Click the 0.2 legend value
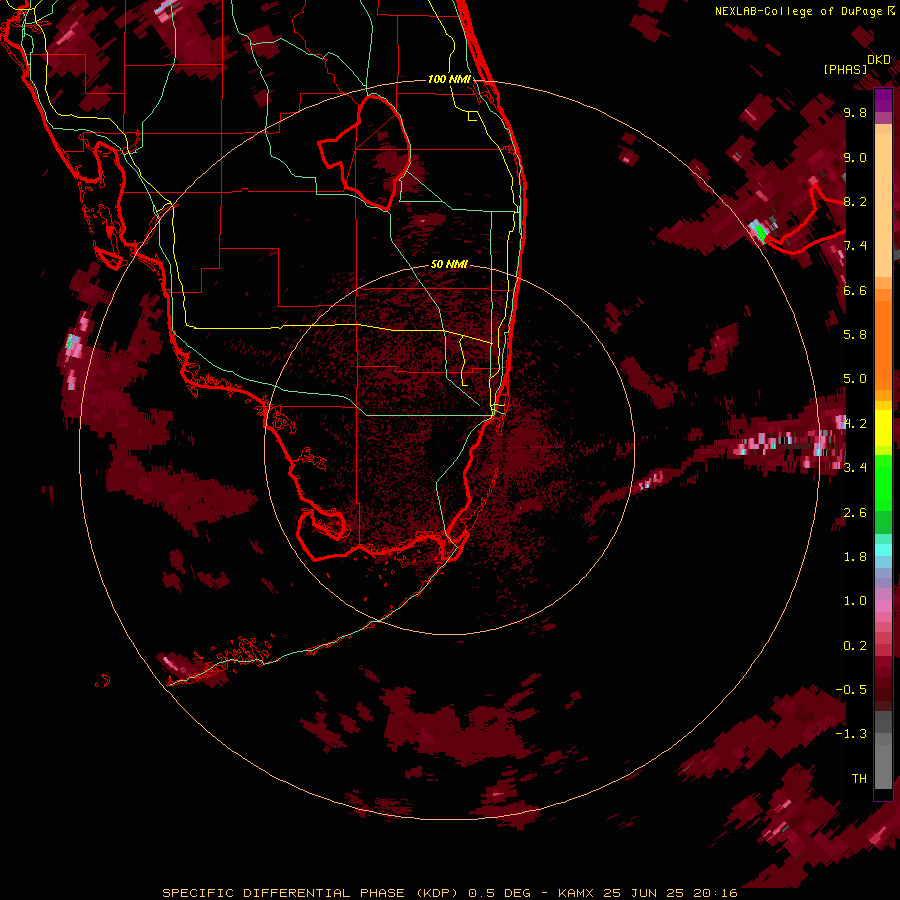The height and width of the screenshot is (900, 900). pyautogui.click(x=855, y=645)
